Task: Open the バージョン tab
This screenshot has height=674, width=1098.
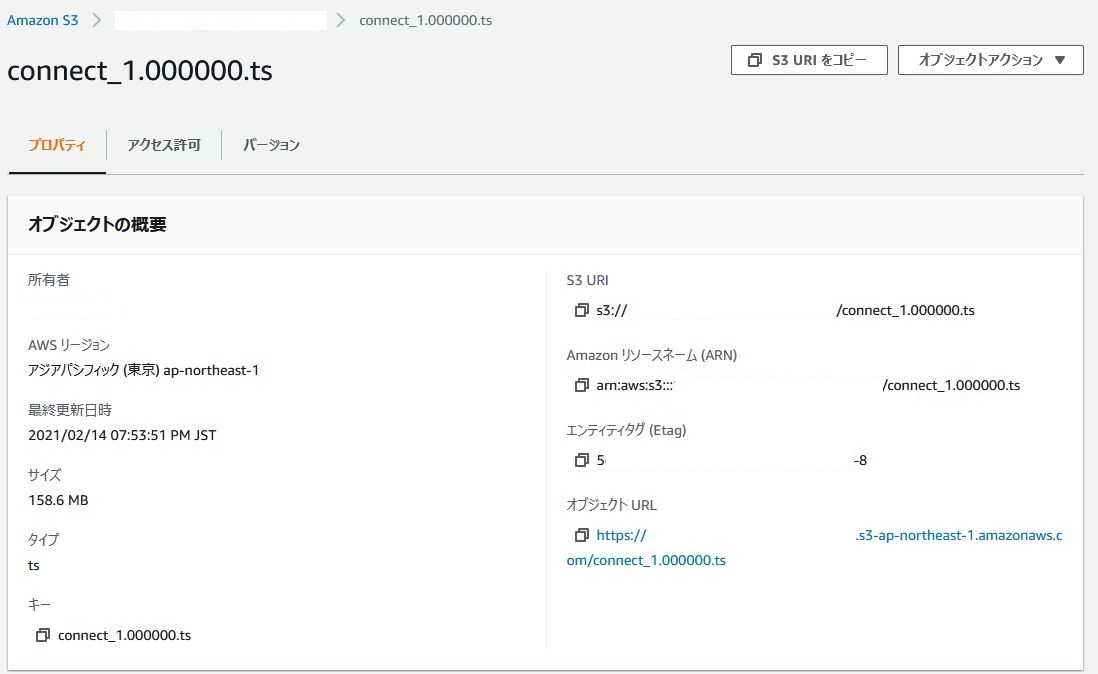Action: pyautogui.click(x=271, y=145)
